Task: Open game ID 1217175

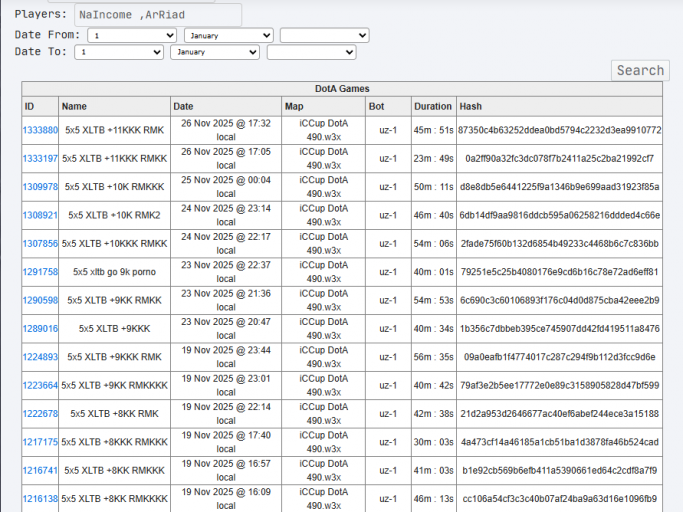Action: click(40, 442)
